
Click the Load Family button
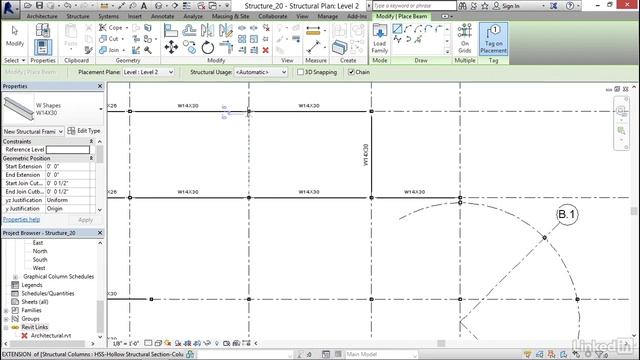click(380, 38)
